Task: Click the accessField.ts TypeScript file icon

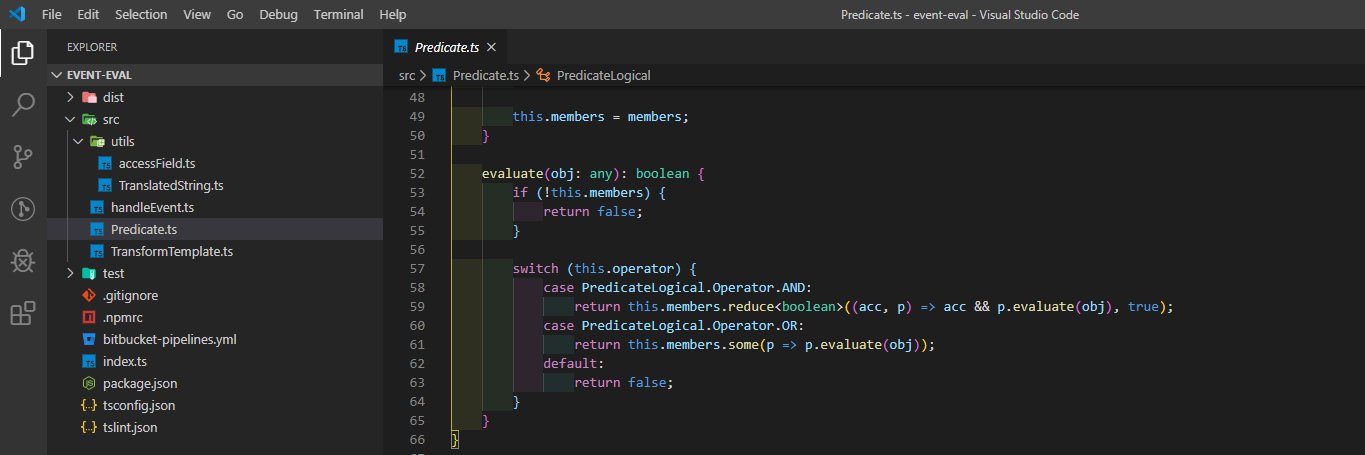Action: [106, 164]
